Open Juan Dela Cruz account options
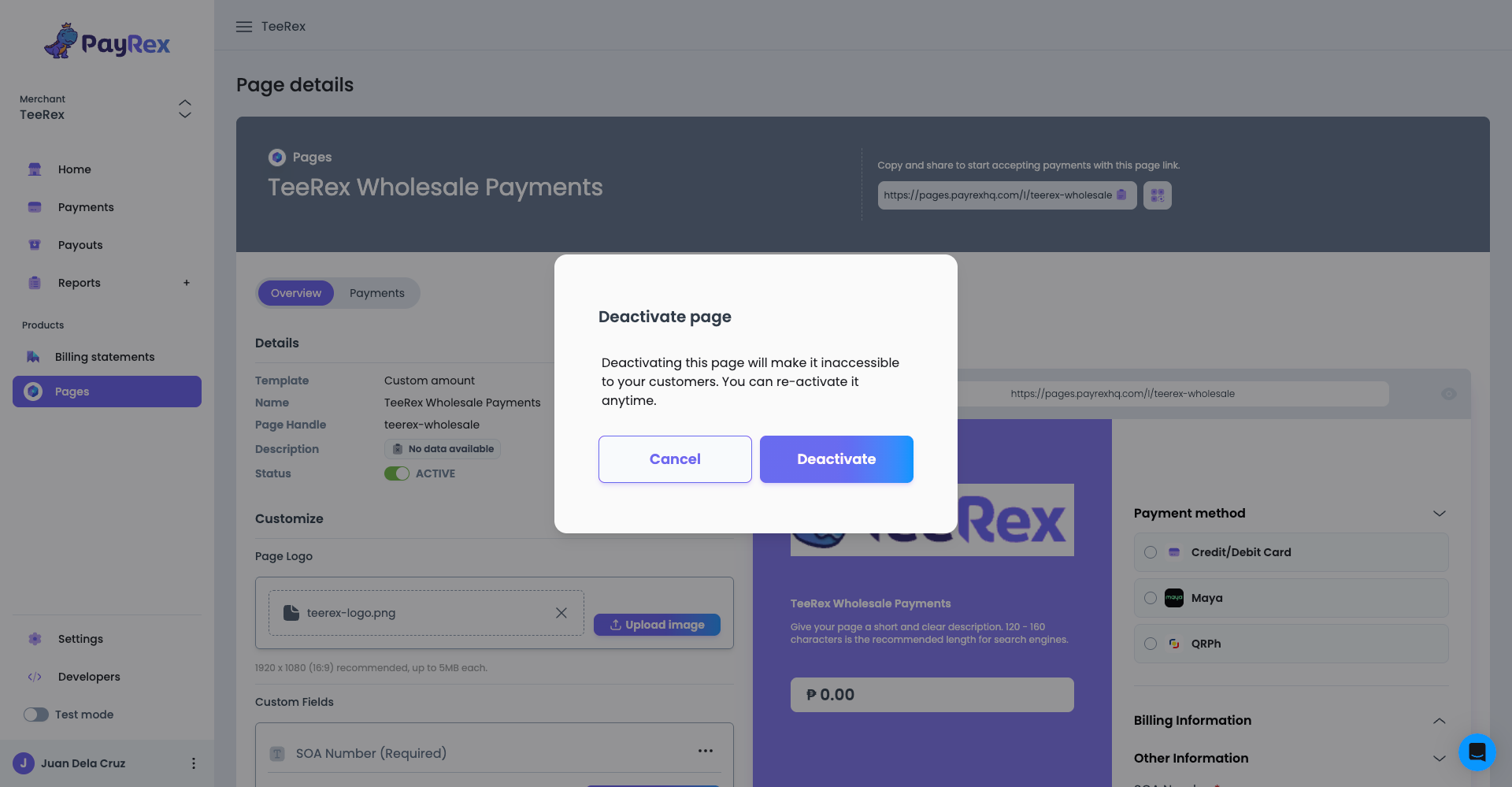The height and width of the screenshot is (787, 1512). [194, 763]
